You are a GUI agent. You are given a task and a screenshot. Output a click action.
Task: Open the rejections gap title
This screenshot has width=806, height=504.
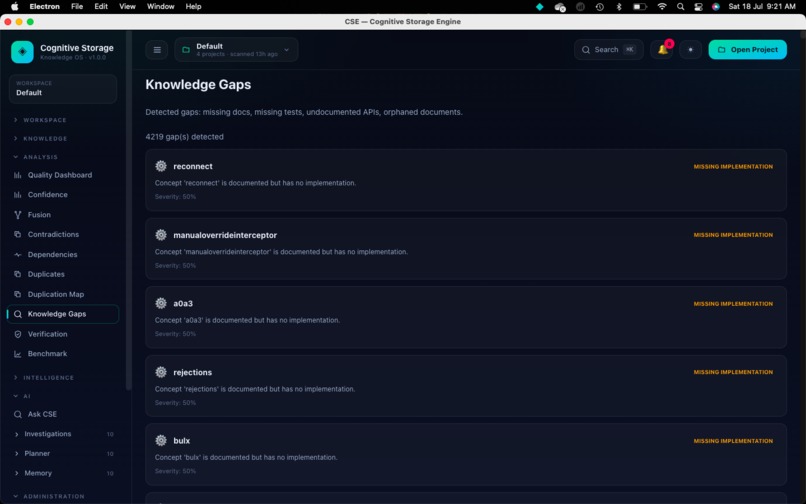[192, 372]
